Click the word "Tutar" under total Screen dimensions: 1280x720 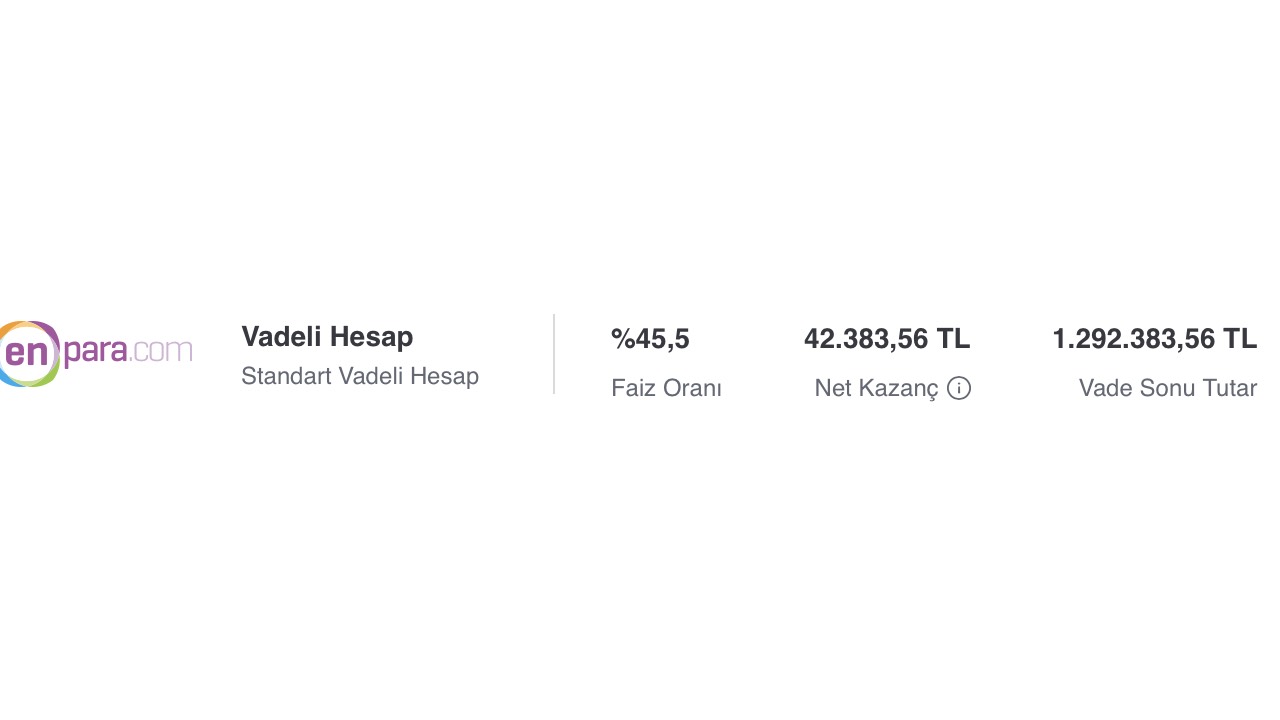tap(1229, 388)
